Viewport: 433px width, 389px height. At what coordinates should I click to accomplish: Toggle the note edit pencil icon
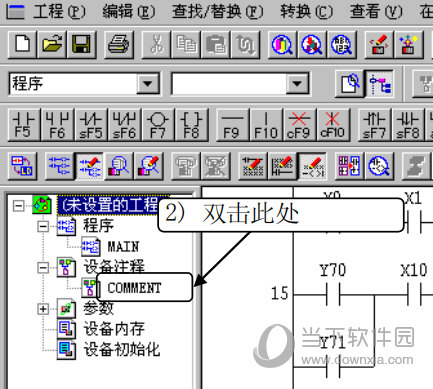[312, 166]
